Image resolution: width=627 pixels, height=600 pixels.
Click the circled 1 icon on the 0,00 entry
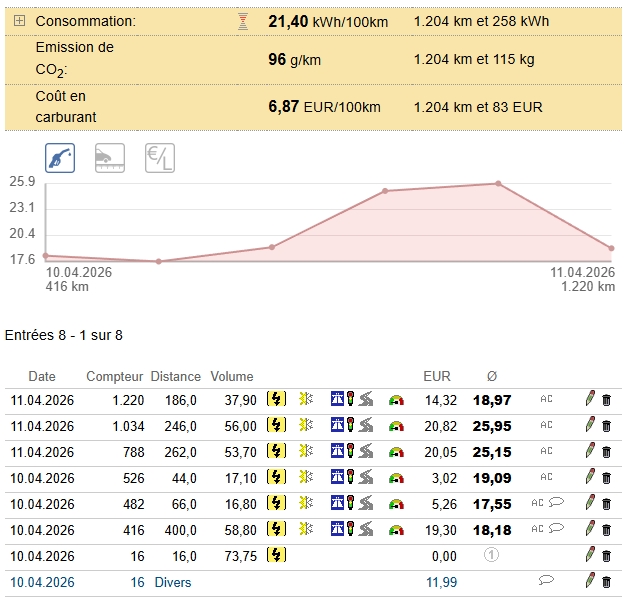click(491, 555)
